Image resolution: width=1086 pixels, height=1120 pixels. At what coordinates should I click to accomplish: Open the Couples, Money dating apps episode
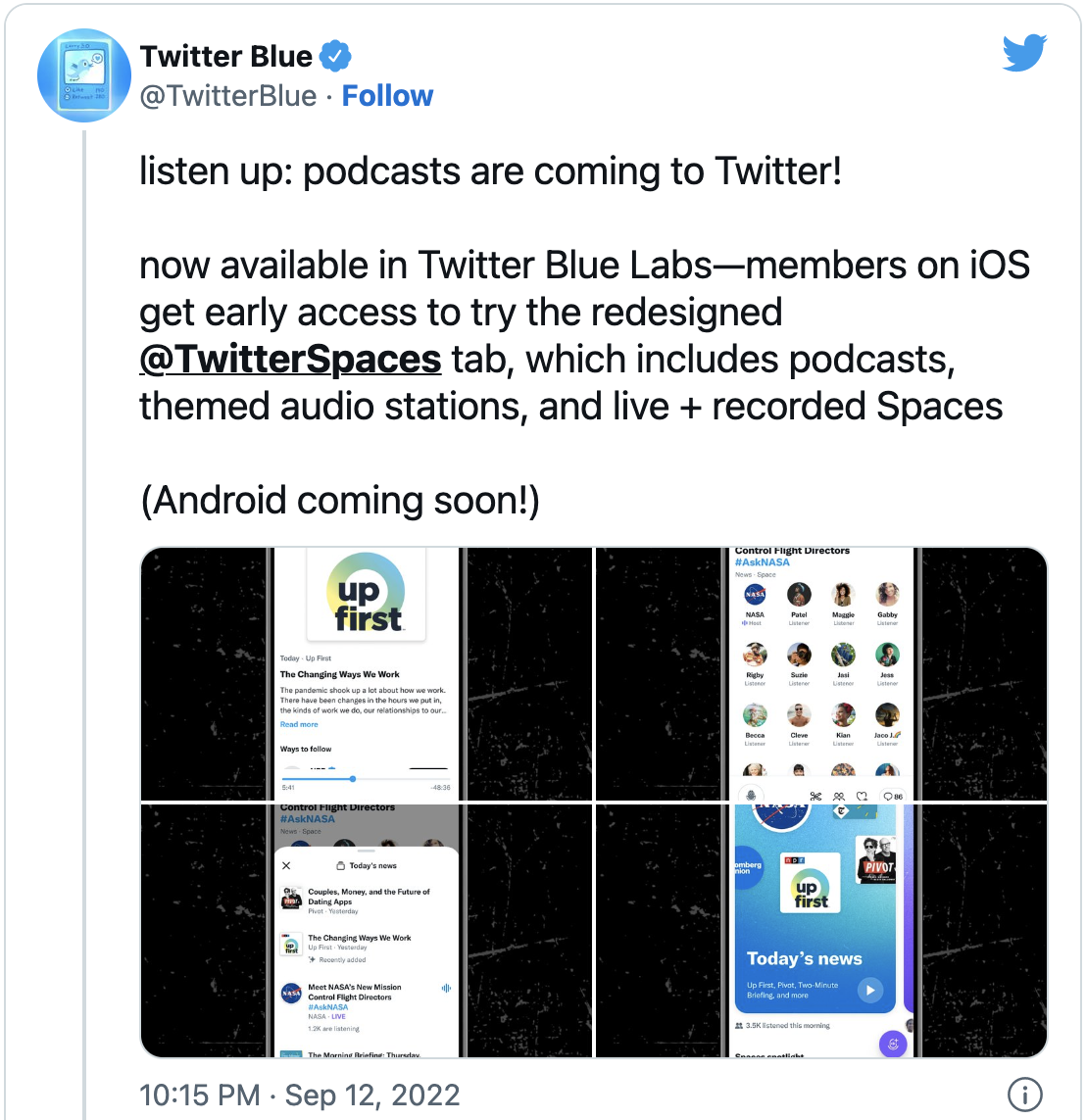tap(368, 898)
